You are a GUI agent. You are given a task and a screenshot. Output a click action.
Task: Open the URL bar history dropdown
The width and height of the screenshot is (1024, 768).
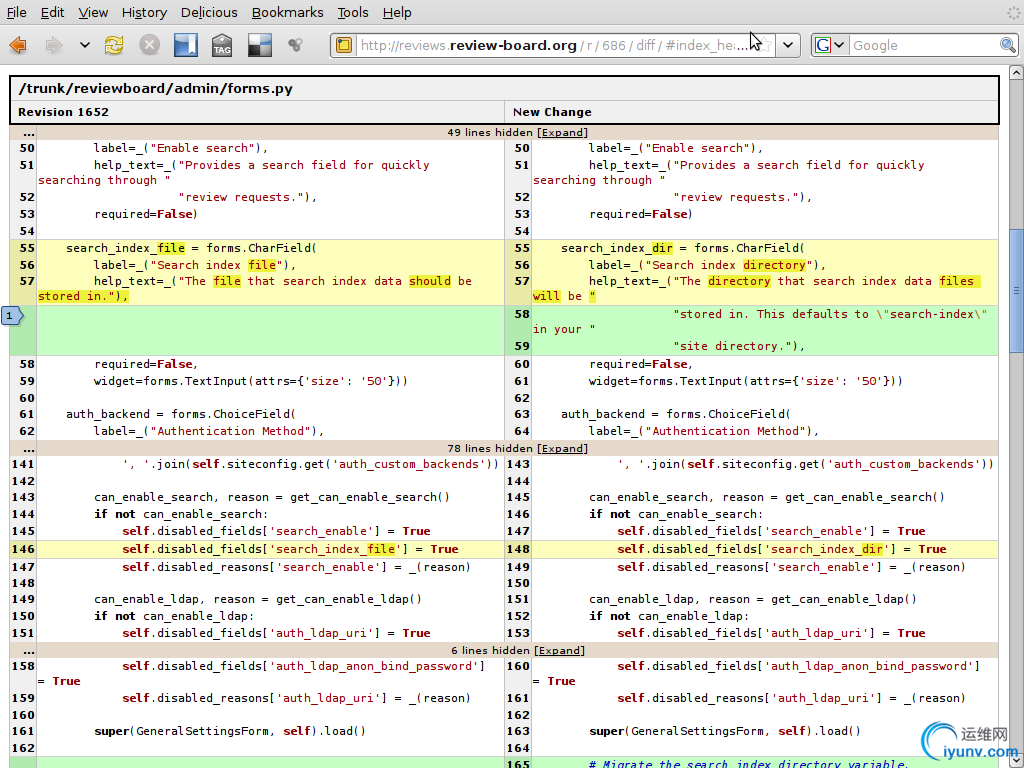(789, 45)
